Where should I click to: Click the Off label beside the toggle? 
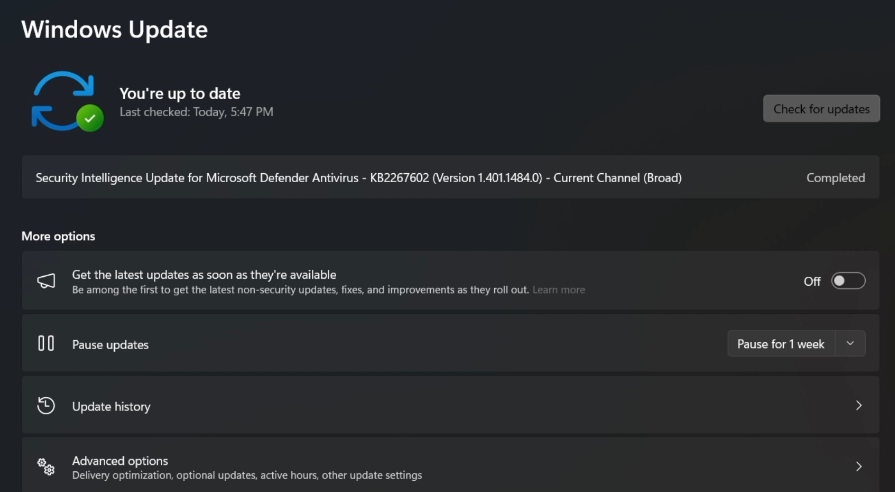(812, 282)
